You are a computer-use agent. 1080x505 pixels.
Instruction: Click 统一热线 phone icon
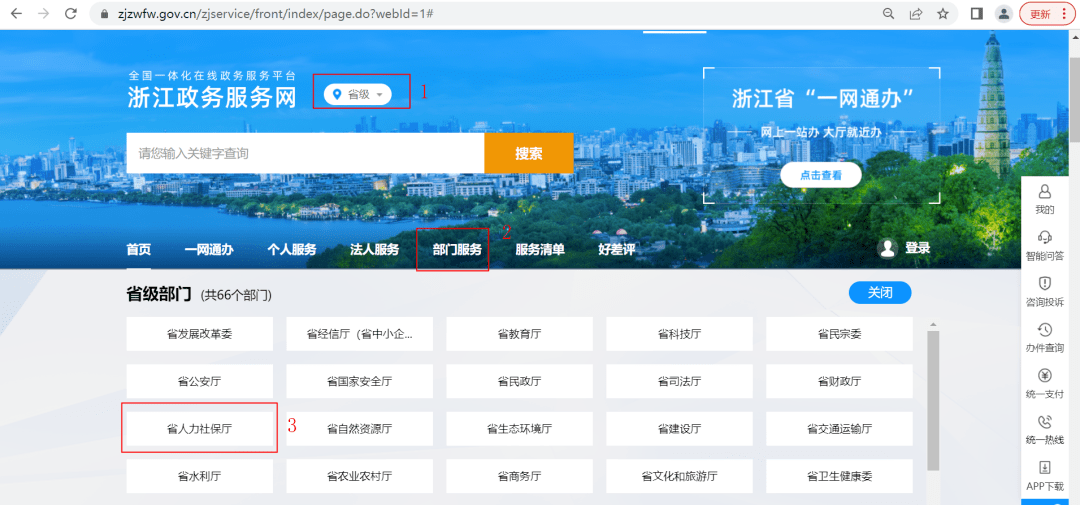(x=1045, y=422)
